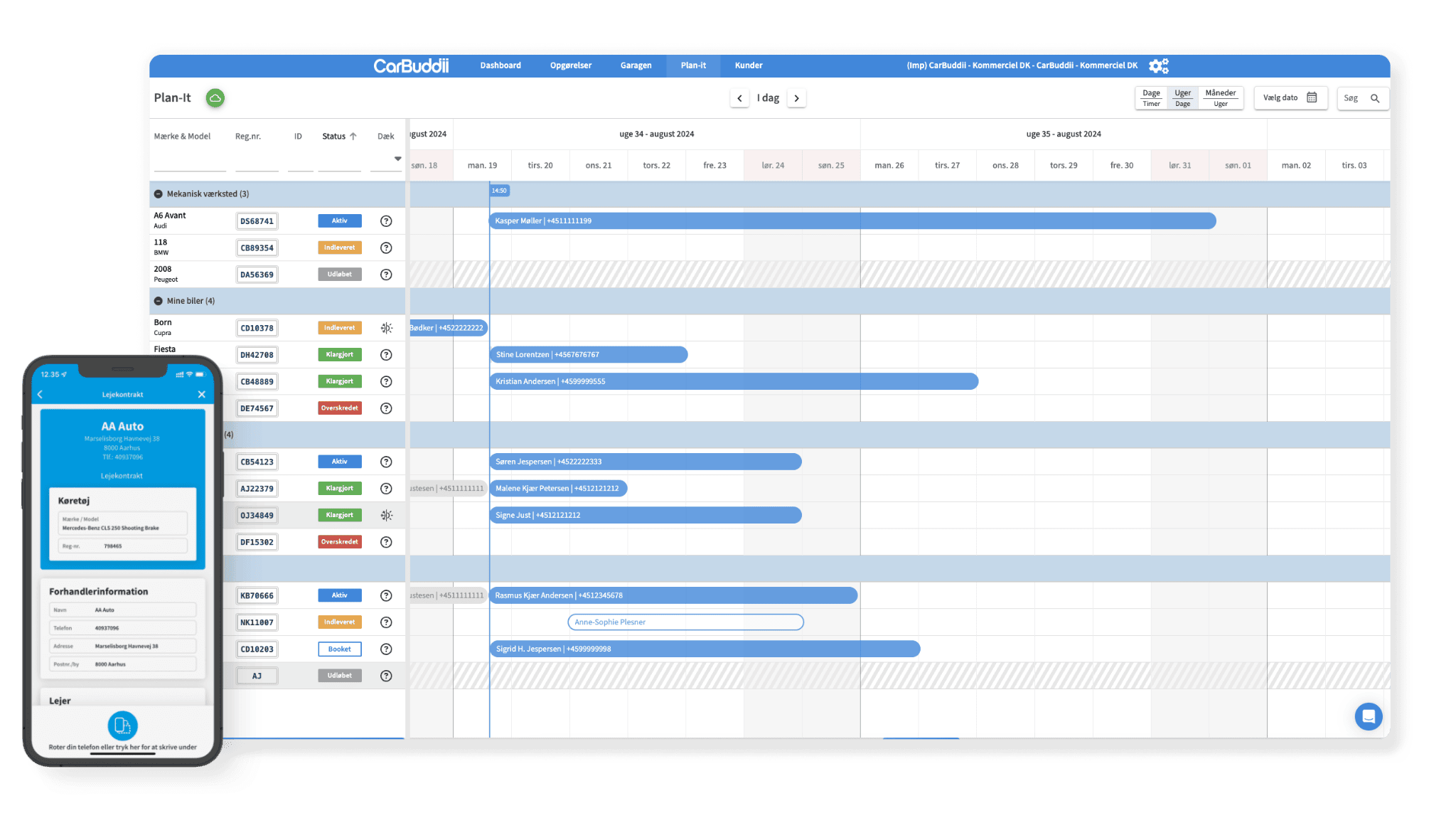Click the Reg.nr. filter field
Viewport: 1456px width, 818px height.
(x=257, y=164)
